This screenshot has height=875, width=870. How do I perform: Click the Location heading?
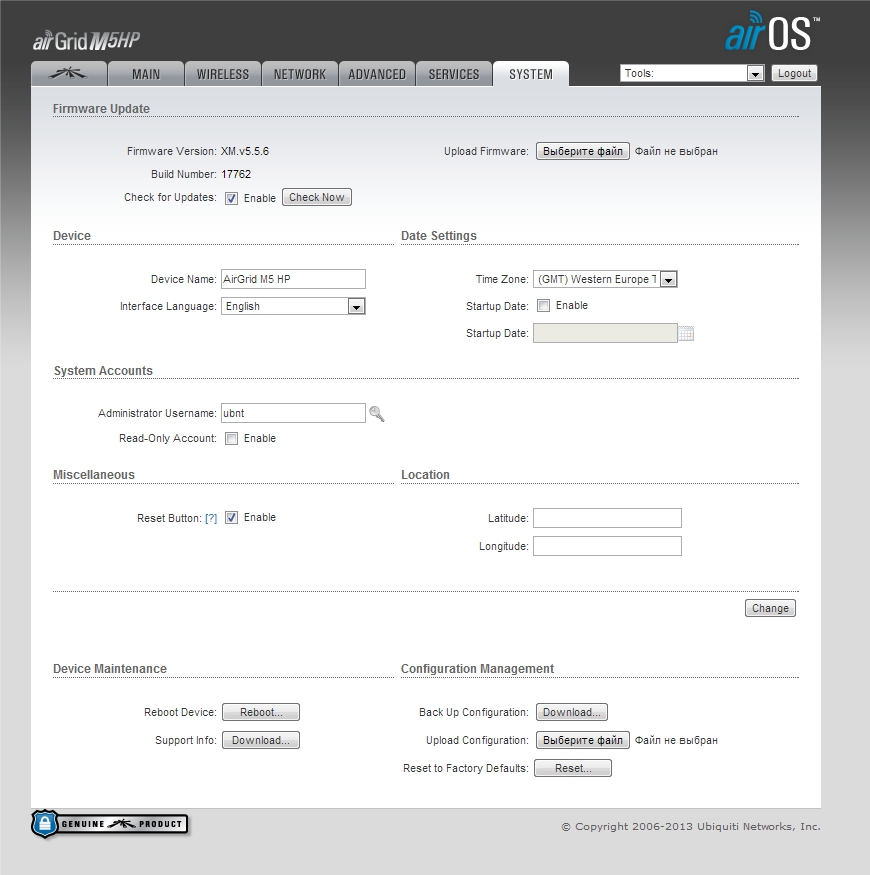[425, 474]
